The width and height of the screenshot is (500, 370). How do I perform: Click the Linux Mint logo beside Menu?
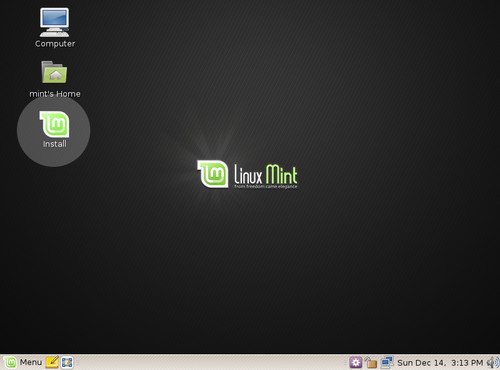point(10,362)
